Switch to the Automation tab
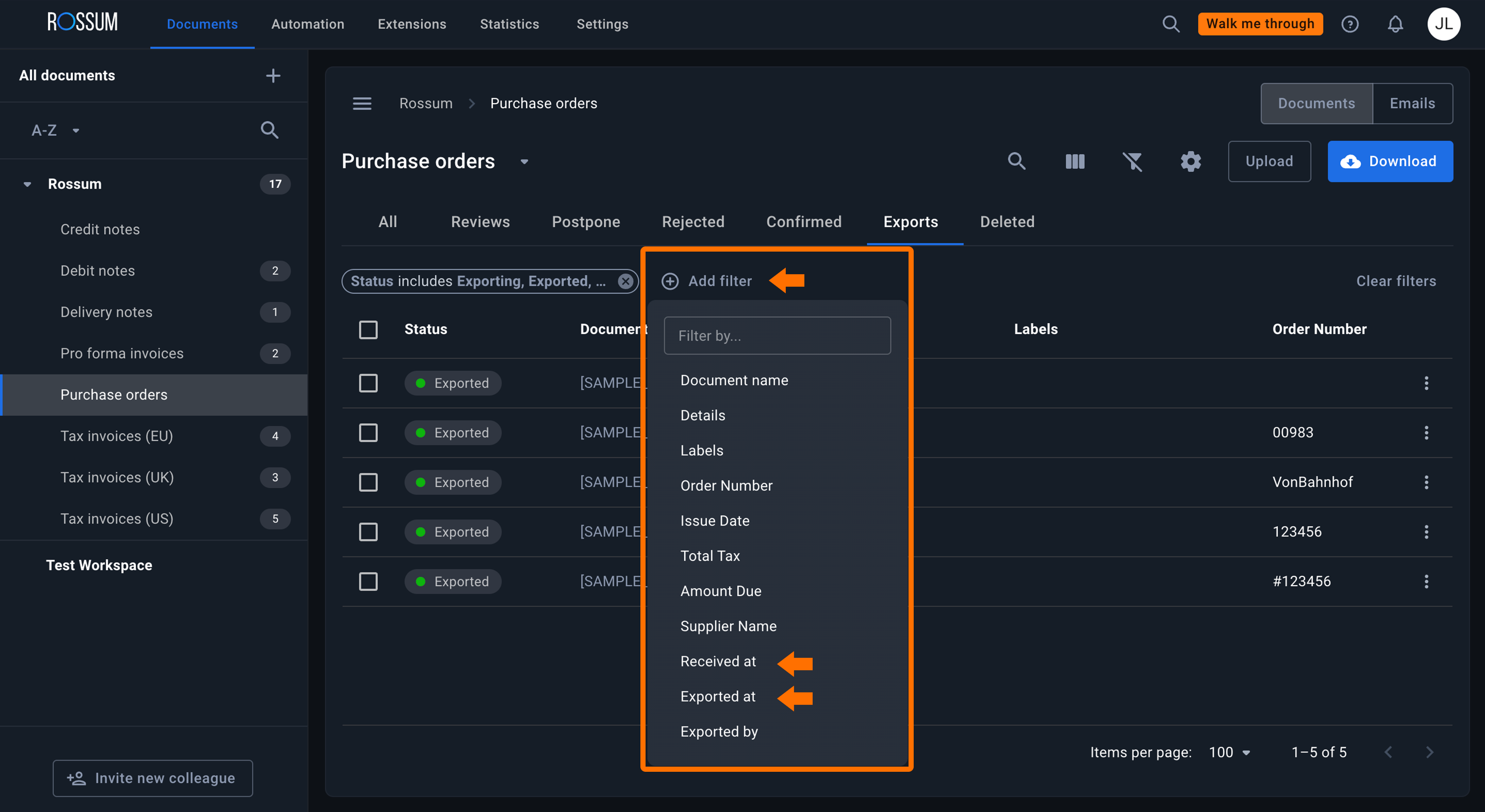 [x=308, y=24]
